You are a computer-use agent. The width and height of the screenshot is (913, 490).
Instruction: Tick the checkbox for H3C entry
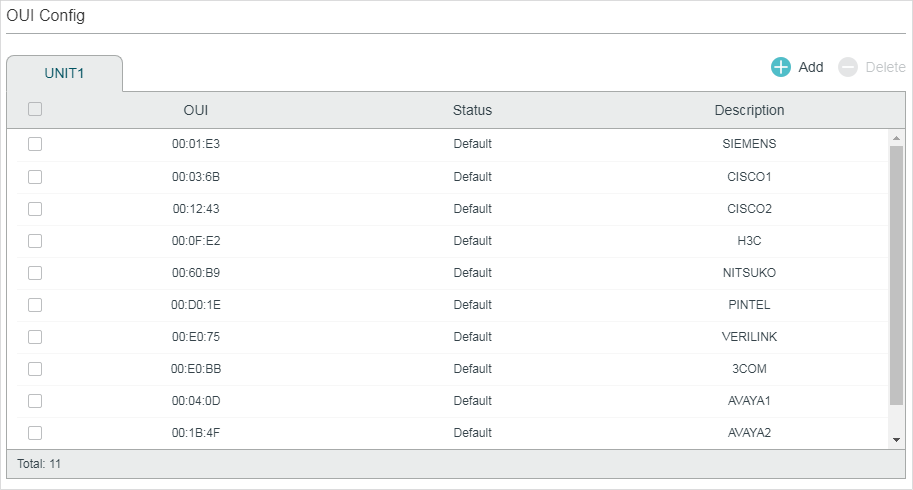click(35, 241)
